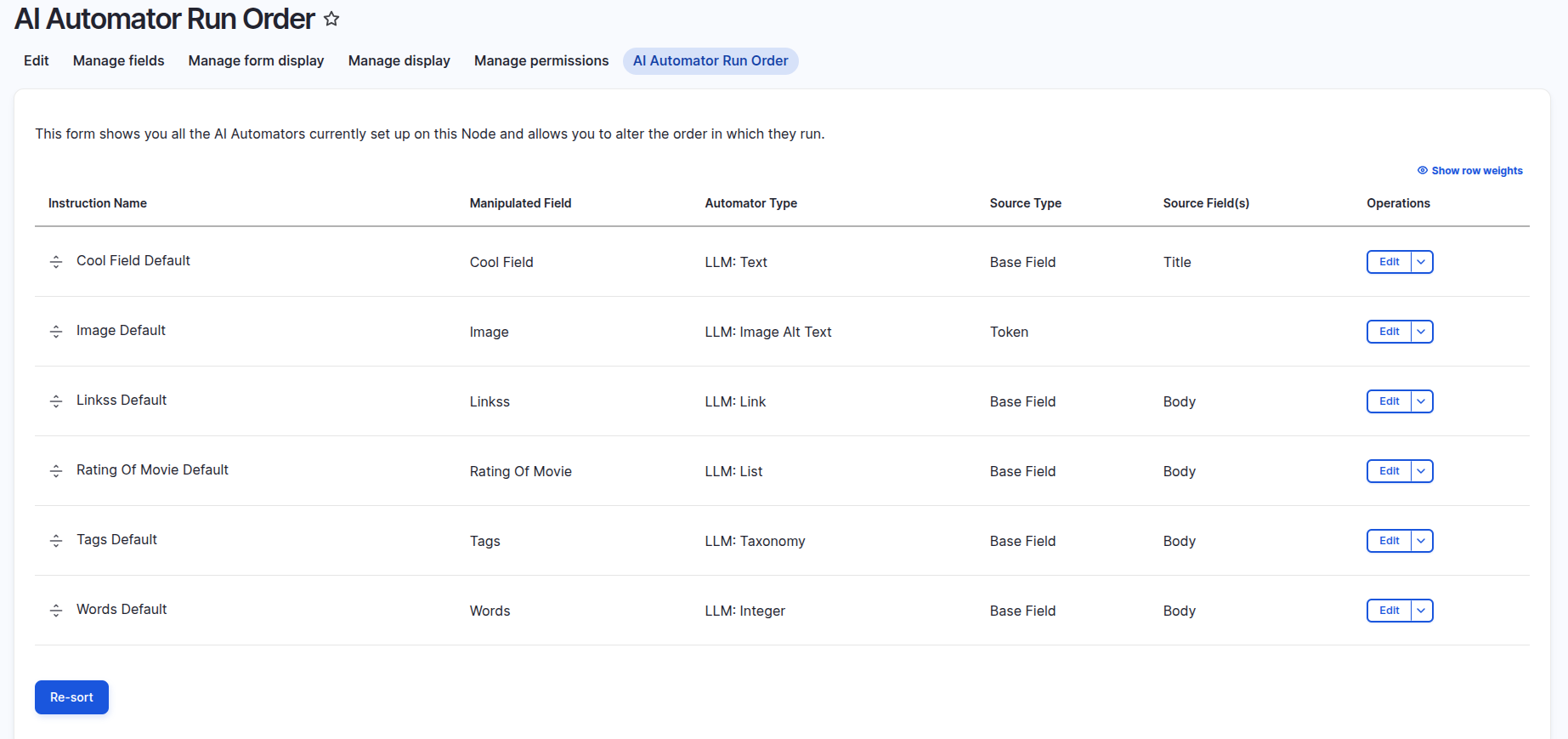Expand operations dropdown for Linkss row
Viewport: 1568px width, 739px height.
(1422, 401)
